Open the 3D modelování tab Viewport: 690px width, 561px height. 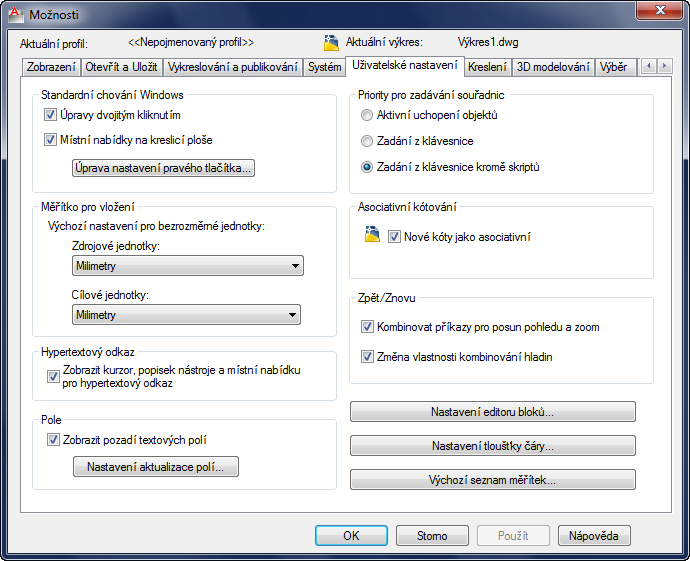(x=553, y=67)
